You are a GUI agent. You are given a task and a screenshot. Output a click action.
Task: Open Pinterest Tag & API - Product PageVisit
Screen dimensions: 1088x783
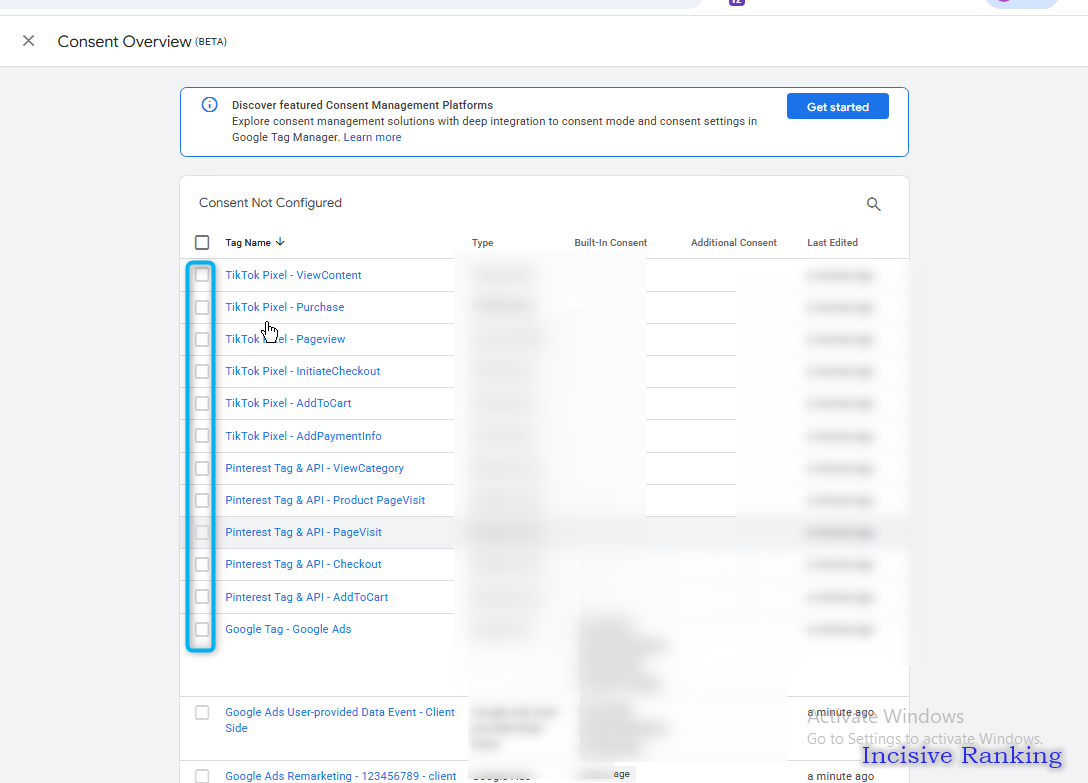coord(325,500)
